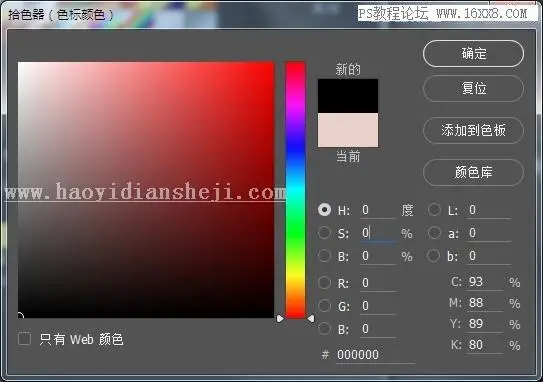Viewport: 543px width, 382px height.
Task: Reset values with the 复位 button
Action: (473, 88)
